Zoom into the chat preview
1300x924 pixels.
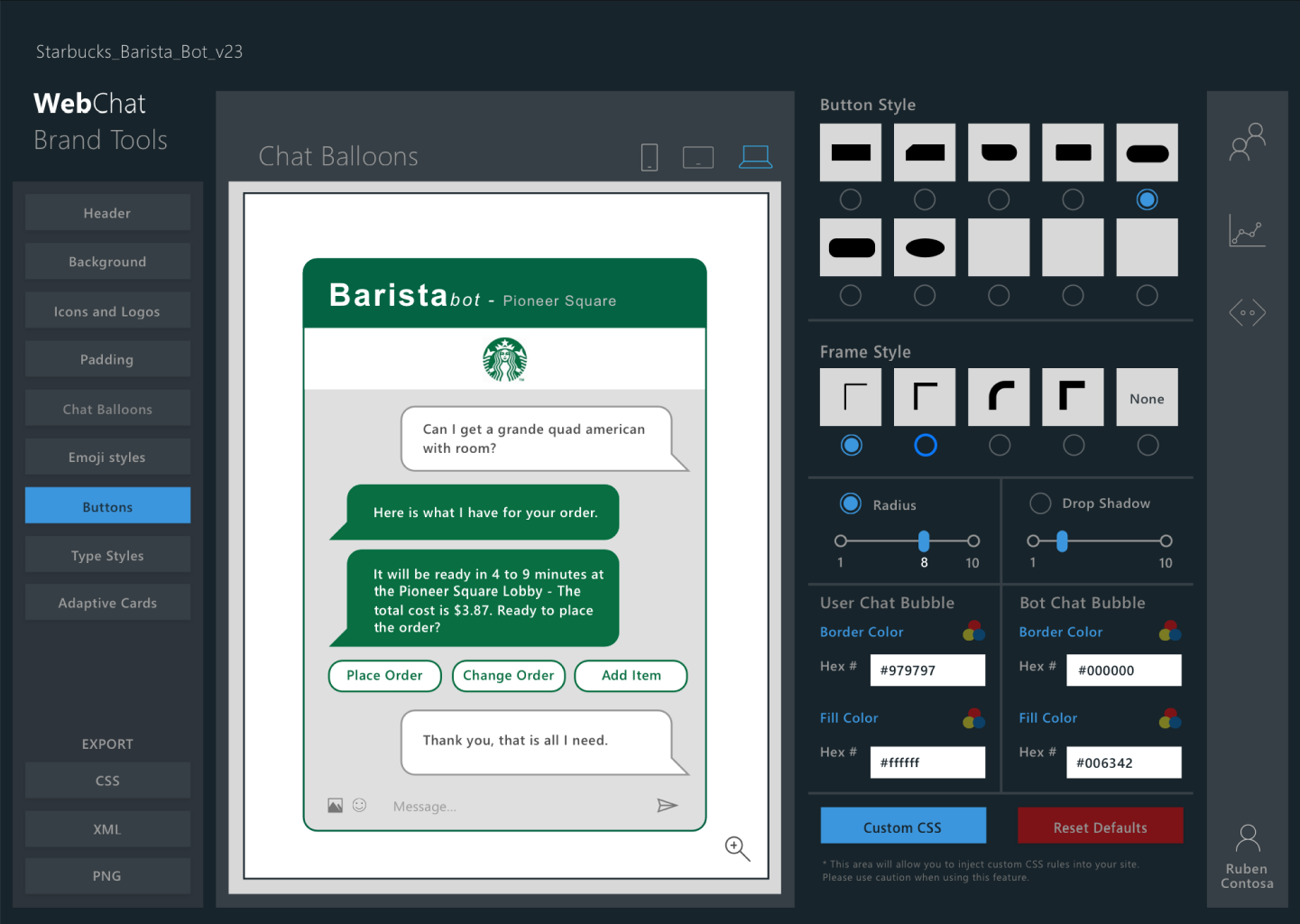[x=737, y=848]
